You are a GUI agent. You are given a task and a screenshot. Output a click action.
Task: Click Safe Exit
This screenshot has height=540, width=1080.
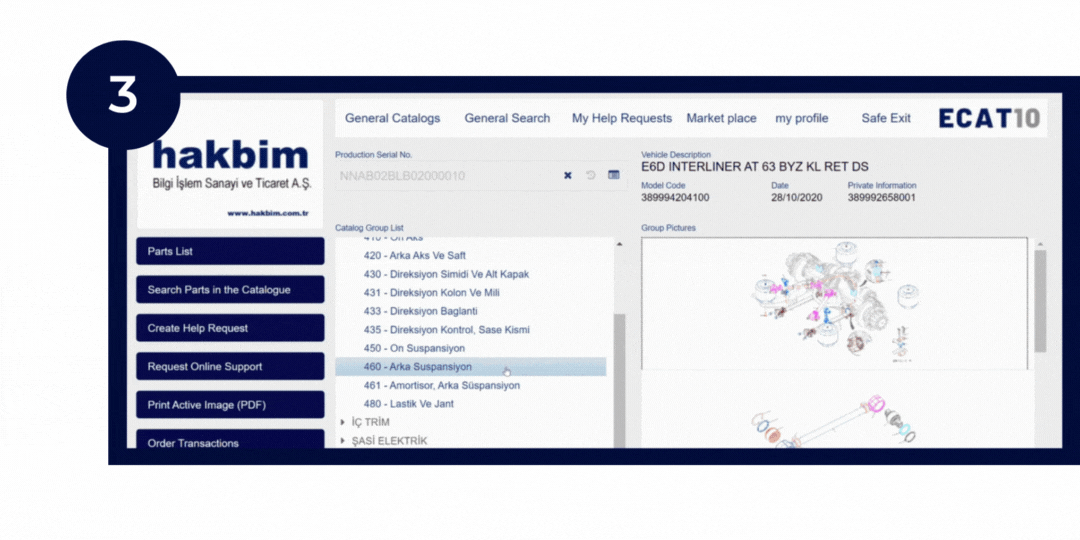tap(886, 118)
